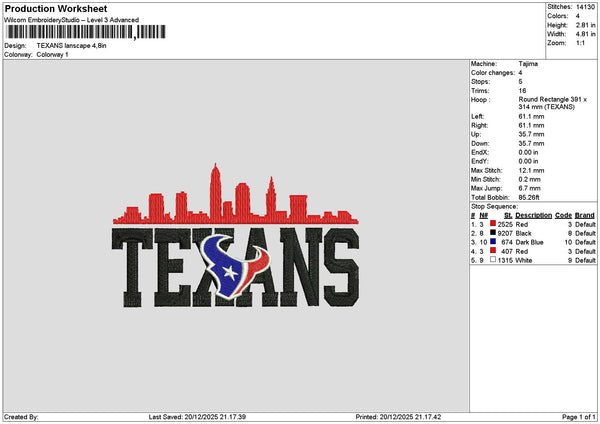Click the Min Stitch value "0.2 mm"

530,179
